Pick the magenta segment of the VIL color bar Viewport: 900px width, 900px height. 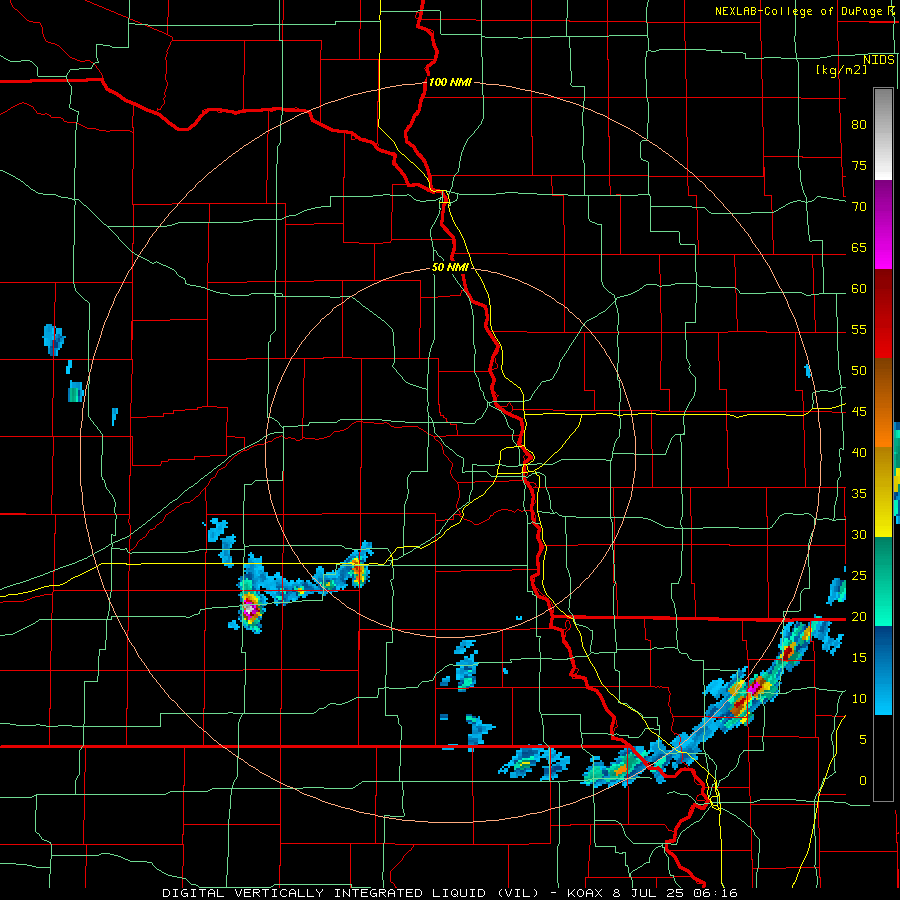click(x=883, y=245)
